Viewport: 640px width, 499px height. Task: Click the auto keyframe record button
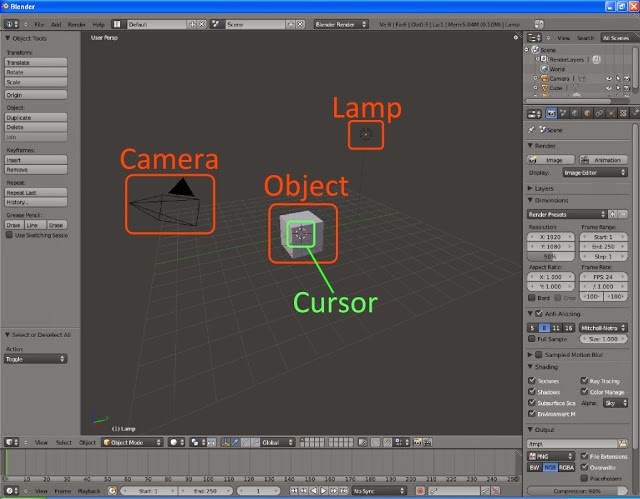(420, 491)
